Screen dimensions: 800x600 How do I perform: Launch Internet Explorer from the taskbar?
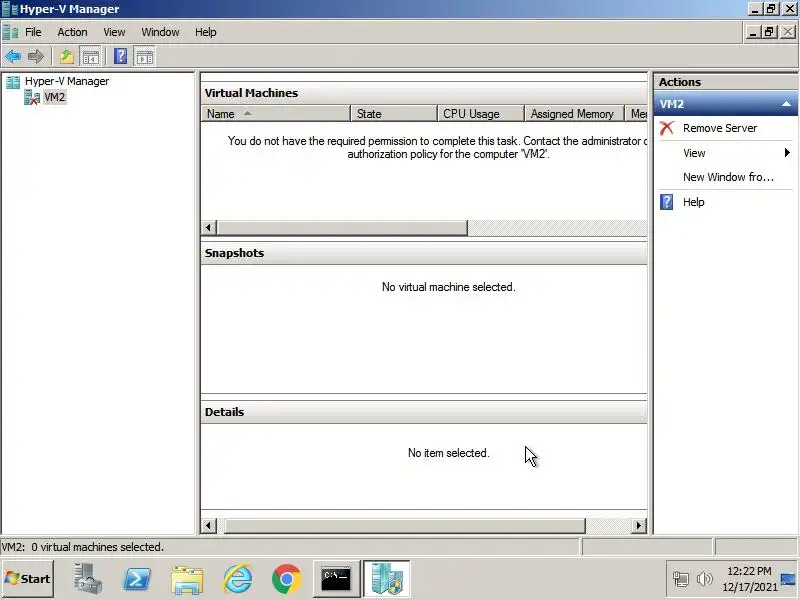click(x=237, y=579)
